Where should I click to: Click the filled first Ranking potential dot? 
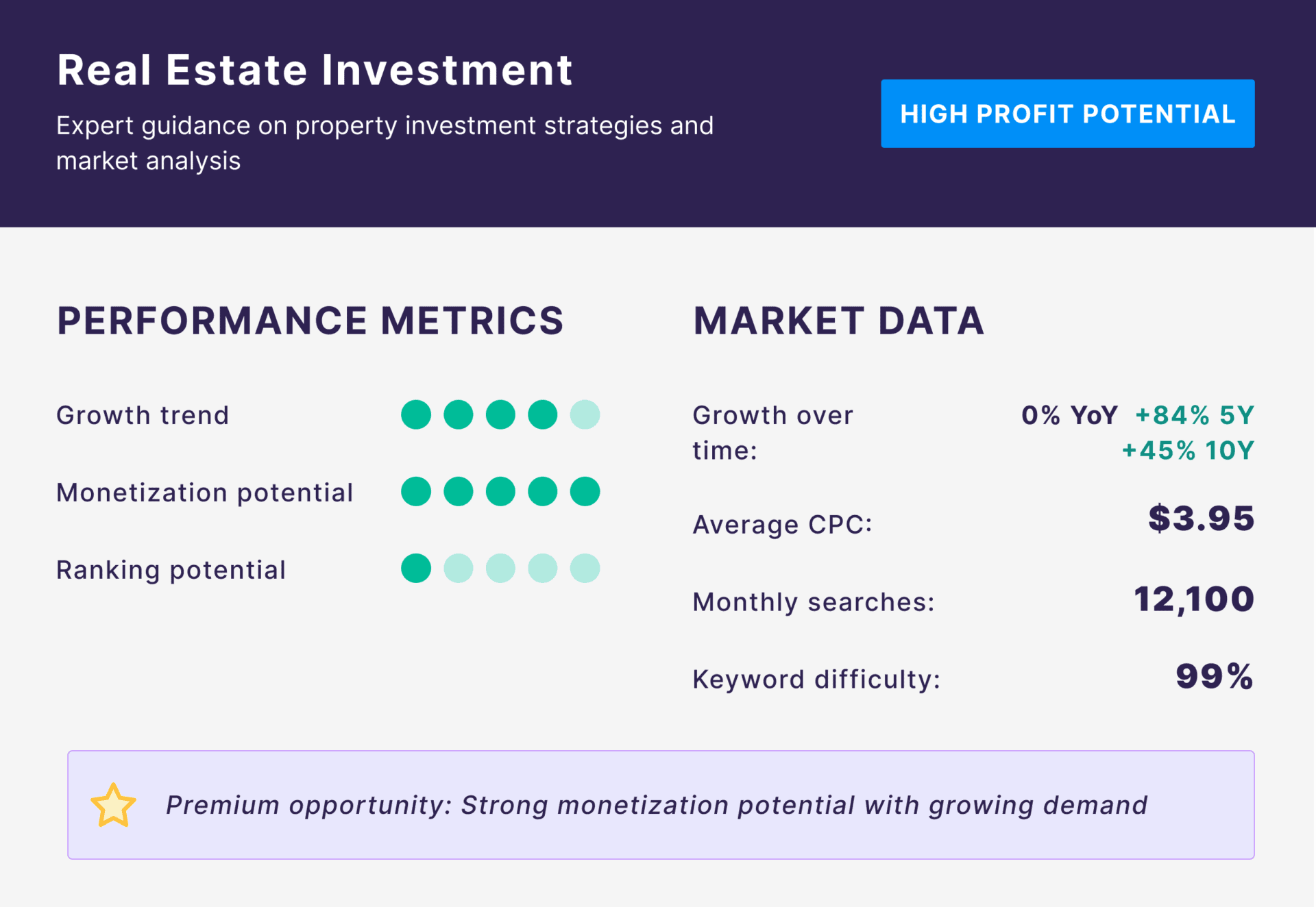click(x=416, y=569)
